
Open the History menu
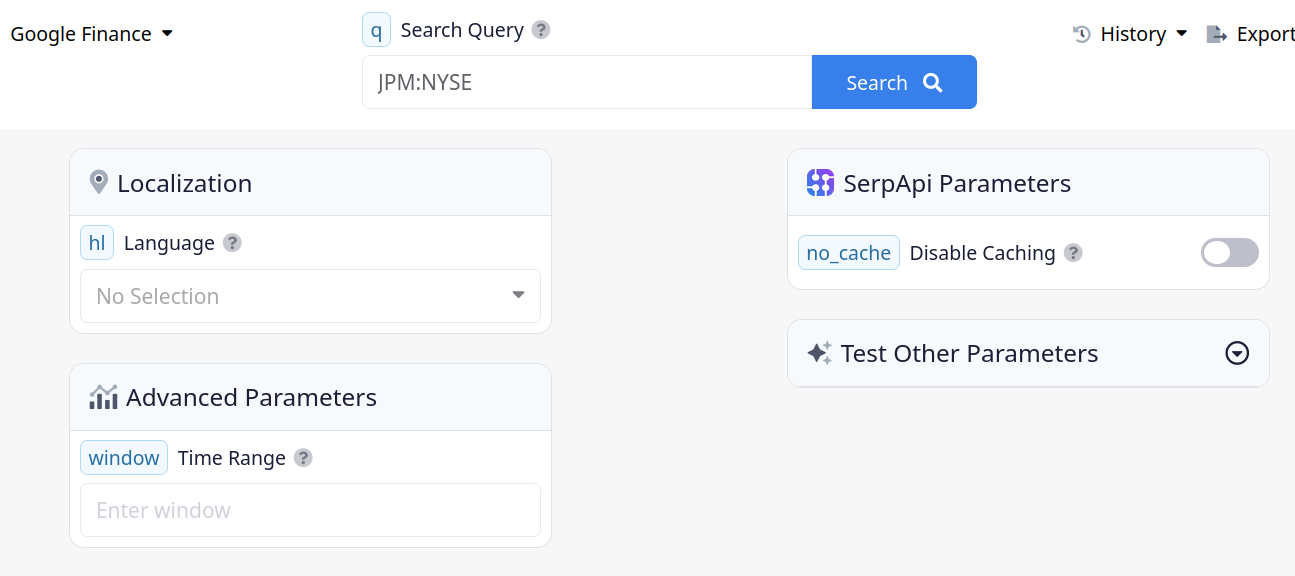pyautogui.click(x=1131, y=34)
